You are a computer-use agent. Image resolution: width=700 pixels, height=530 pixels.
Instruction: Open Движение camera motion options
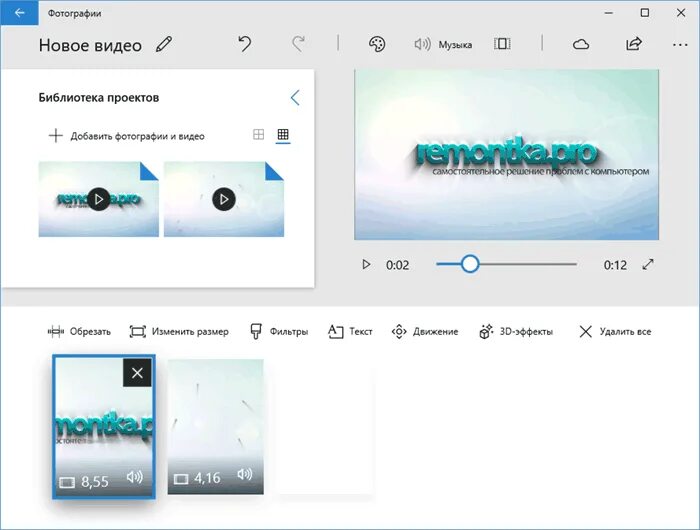click(425, 332)
